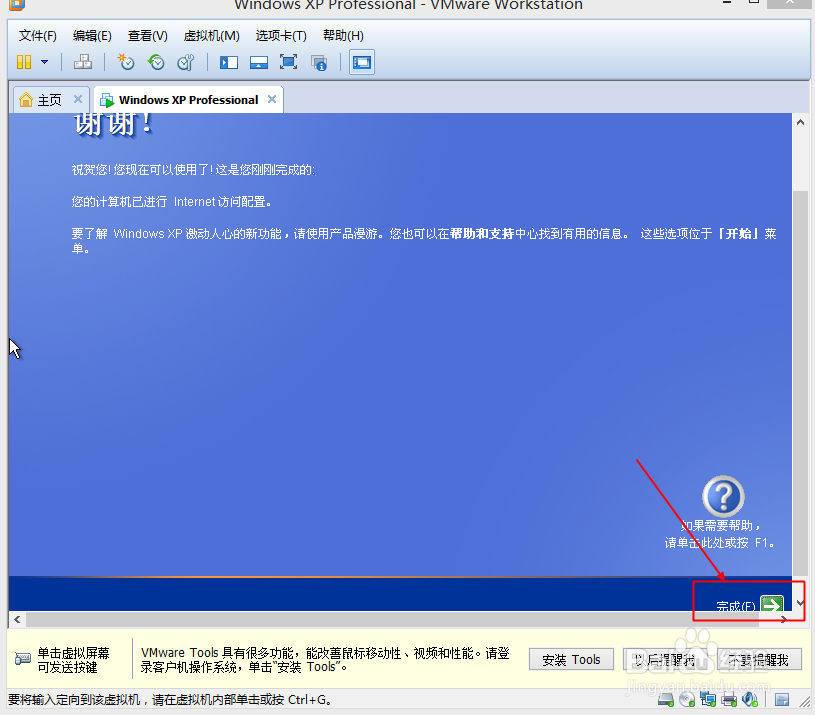
Task: Click the Unity mode toolbar icon
Action: pos(319,63)
